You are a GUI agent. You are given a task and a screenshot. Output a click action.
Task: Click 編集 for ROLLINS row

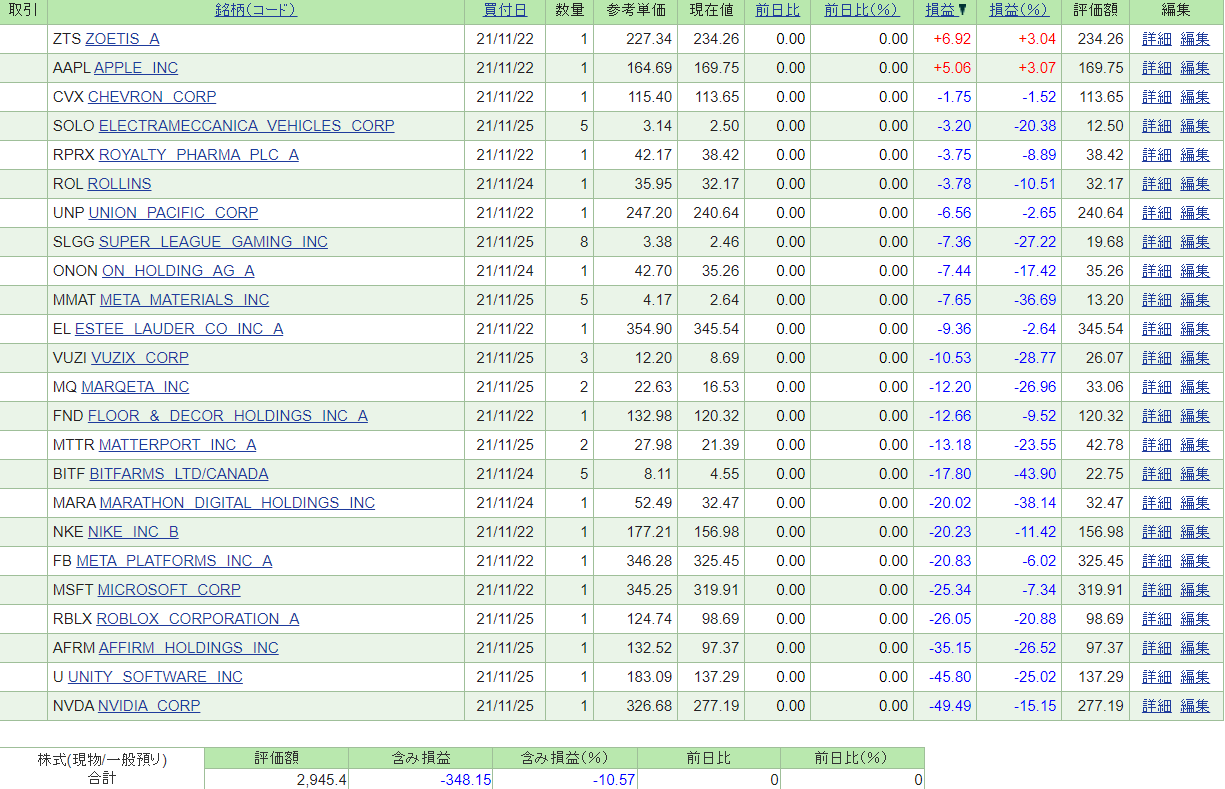pyautogui.click(x=1195, y=184)
